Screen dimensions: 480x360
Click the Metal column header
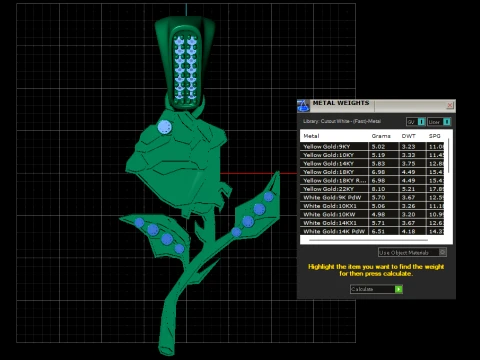[311, 136]
